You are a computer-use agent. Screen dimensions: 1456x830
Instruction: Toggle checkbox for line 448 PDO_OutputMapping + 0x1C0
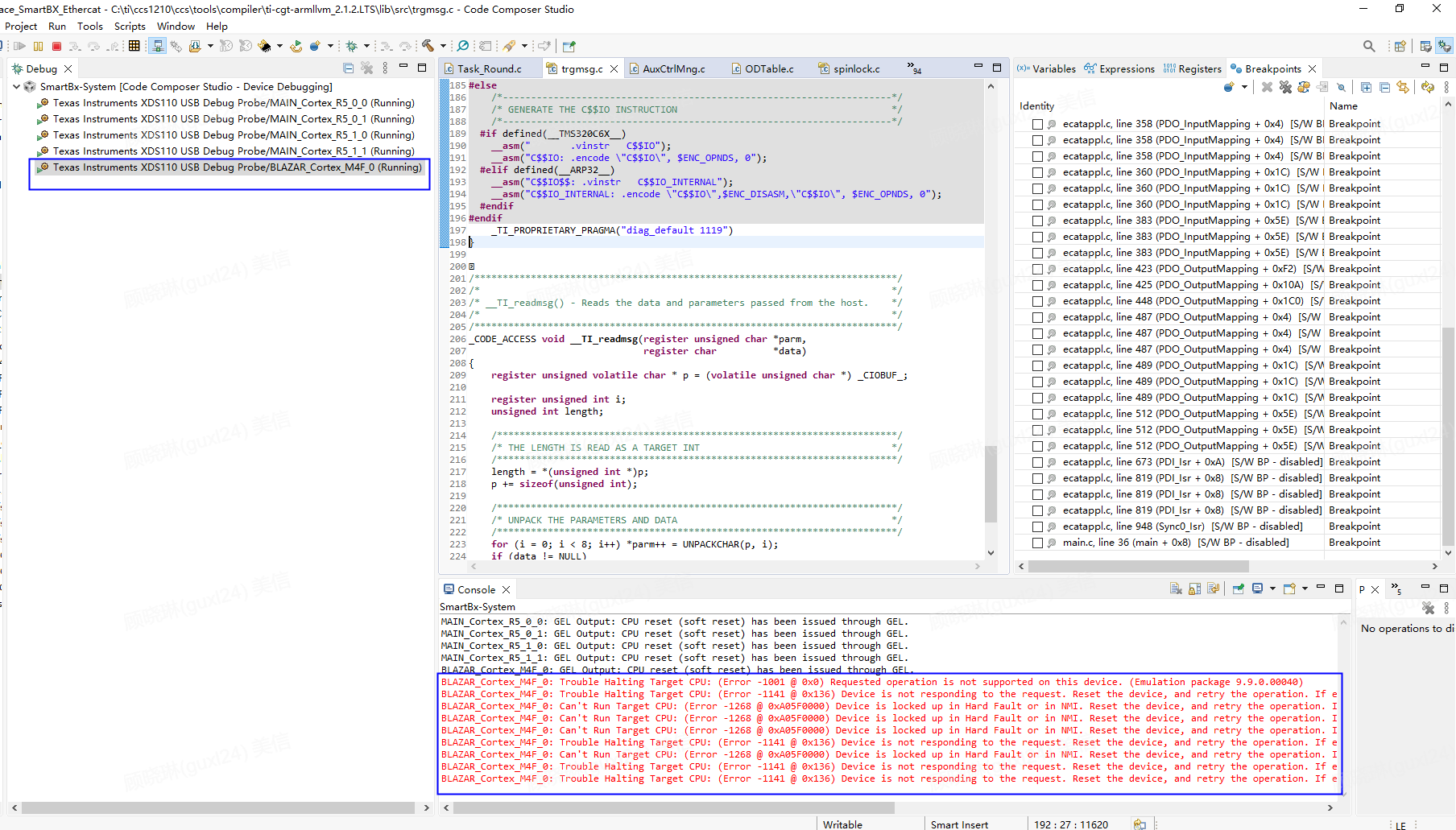click(1038, 302)
